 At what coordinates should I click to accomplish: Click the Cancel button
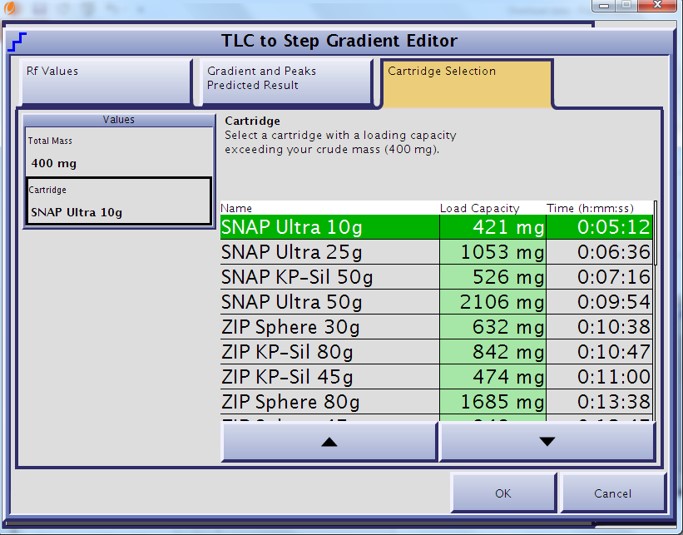pos(612,493)
